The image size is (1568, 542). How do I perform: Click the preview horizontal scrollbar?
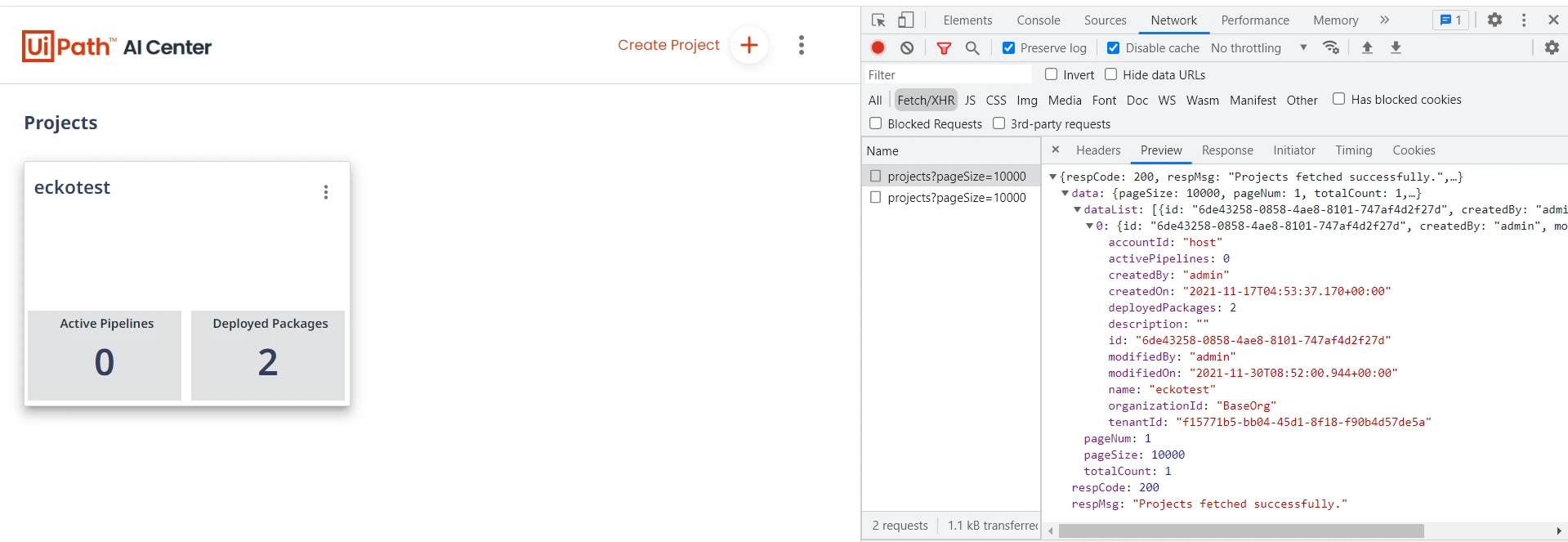tap(1241, 531)
